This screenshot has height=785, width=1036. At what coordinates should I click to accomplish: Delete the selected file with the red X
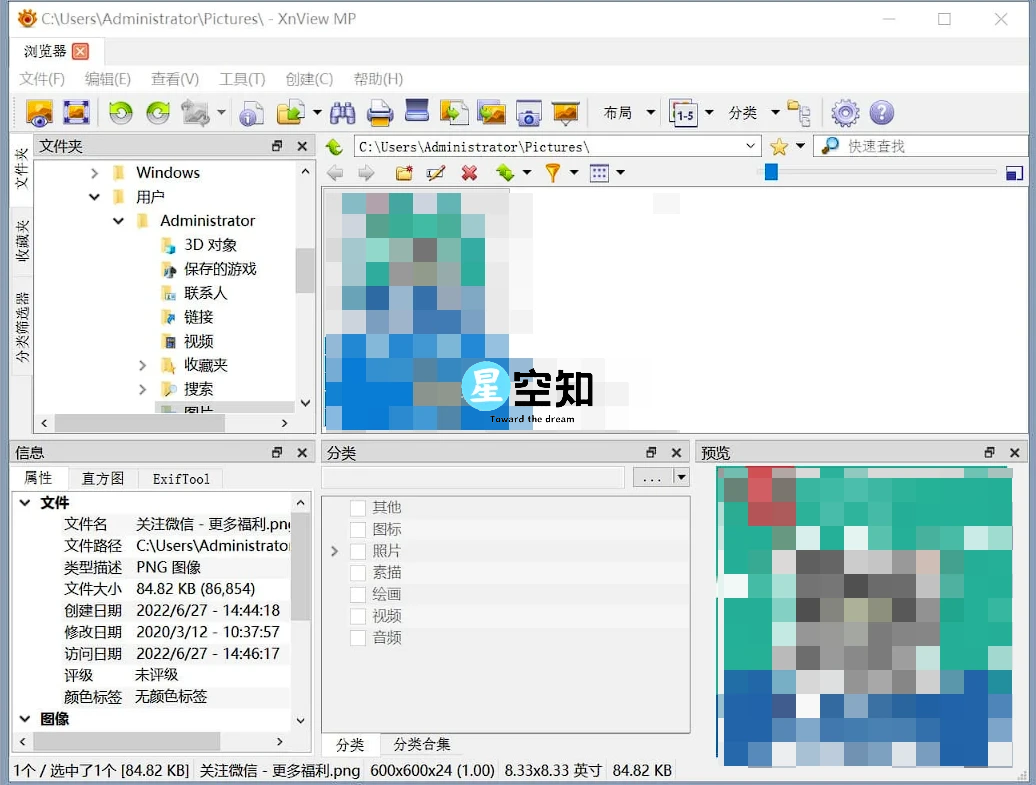pos(469,172)
